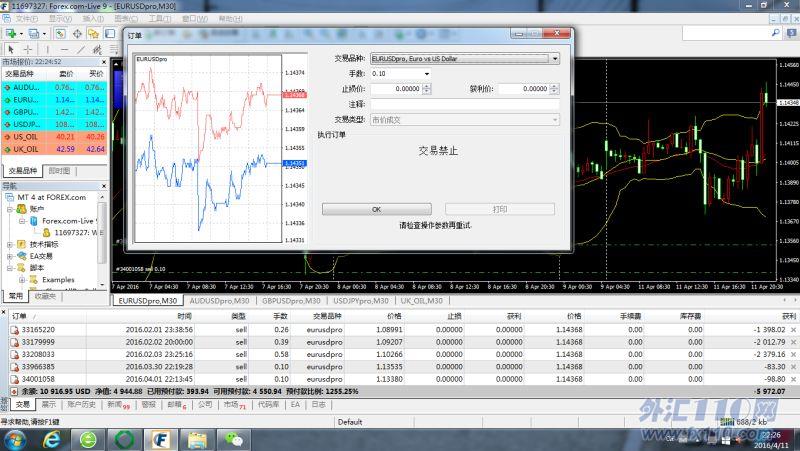Open the New Chart dropdown arrow
The image size is (800, 451).
click(x=21, y=34)
